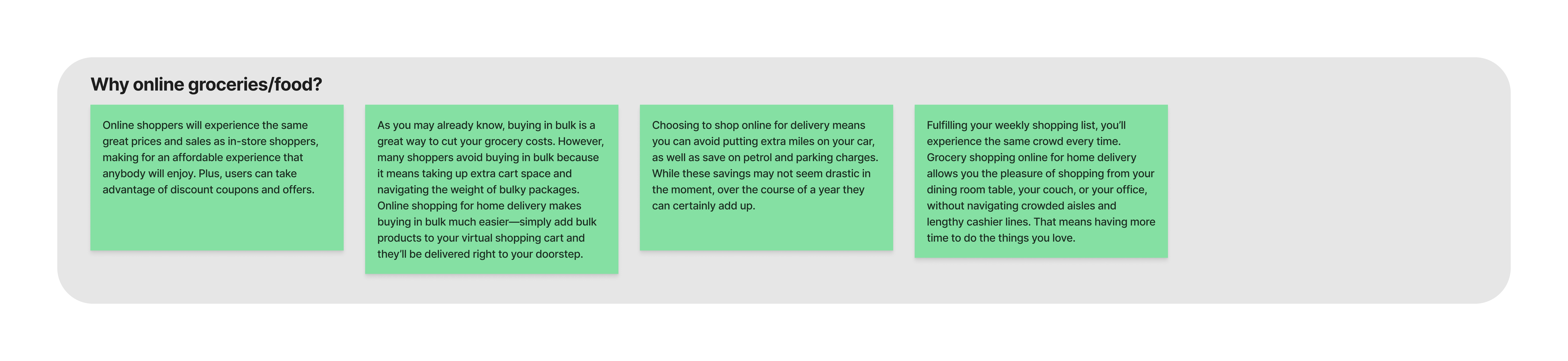Click the text "Online shoppers will experience the same"

[205, 125]
